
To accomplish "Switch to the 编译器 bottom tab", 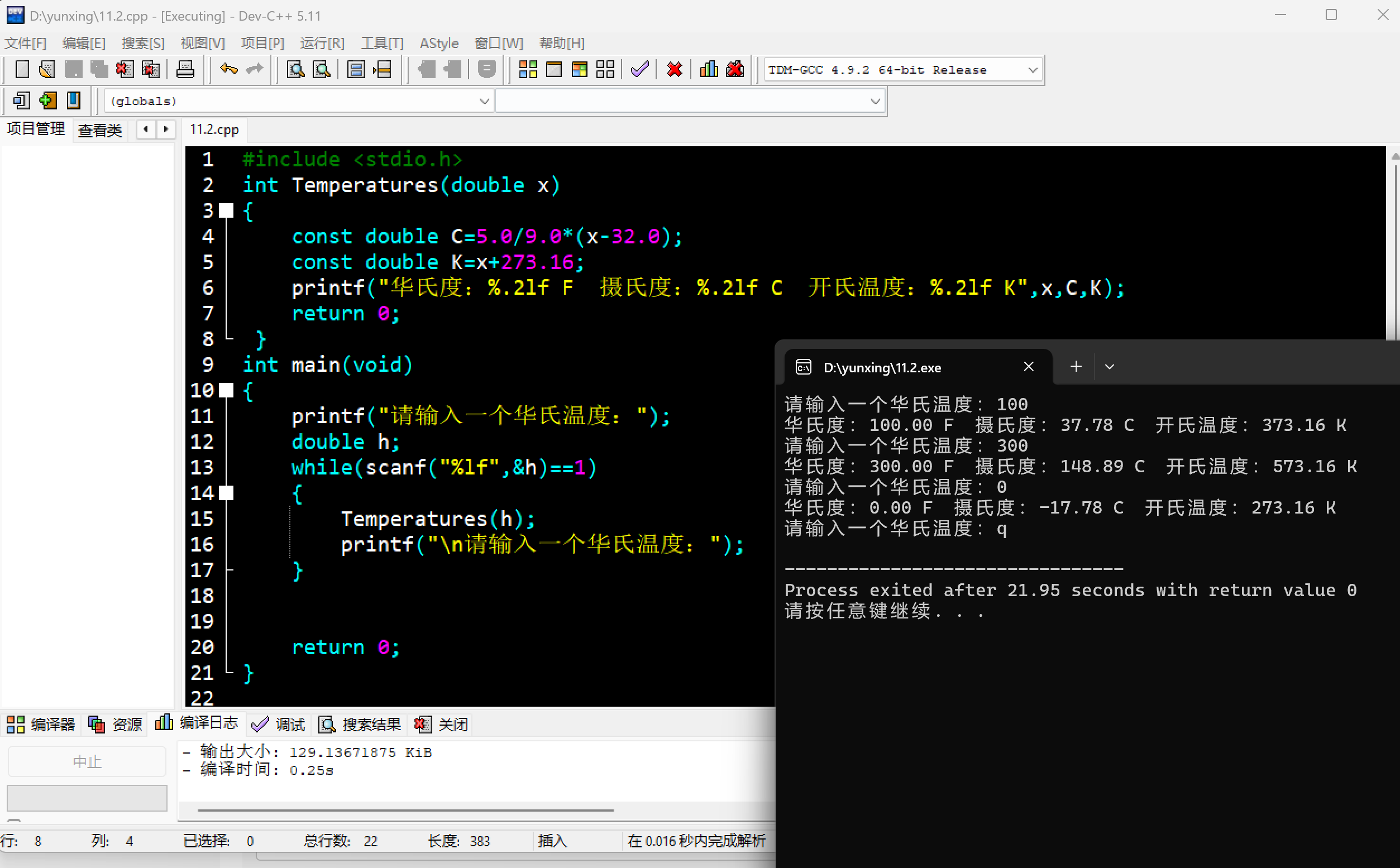I will (x=41, y=725).
